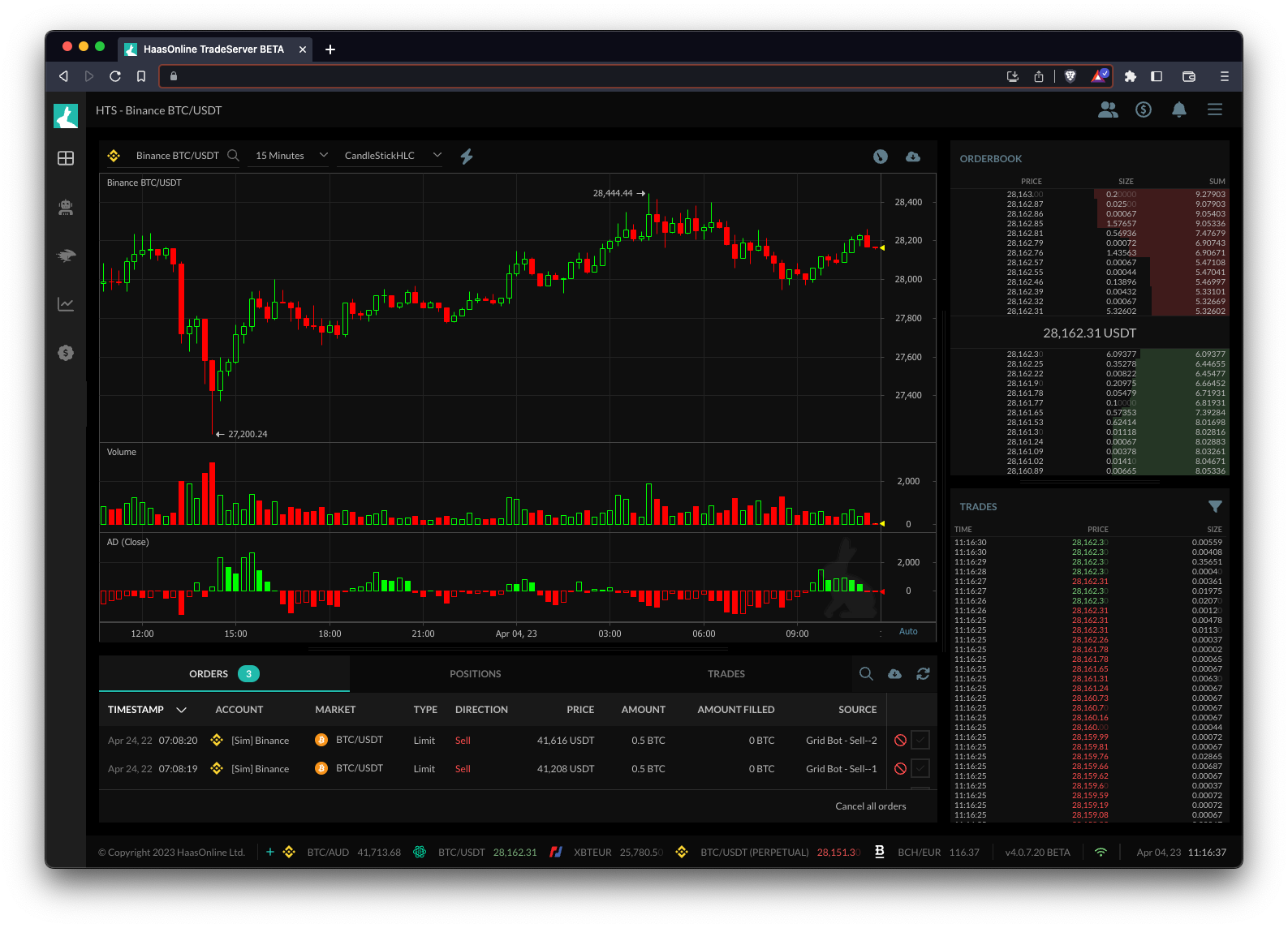Click the v4.0.7.20 BETA version text
This screenshot has width=1288, height=928.
click(x=1037, y=853)
